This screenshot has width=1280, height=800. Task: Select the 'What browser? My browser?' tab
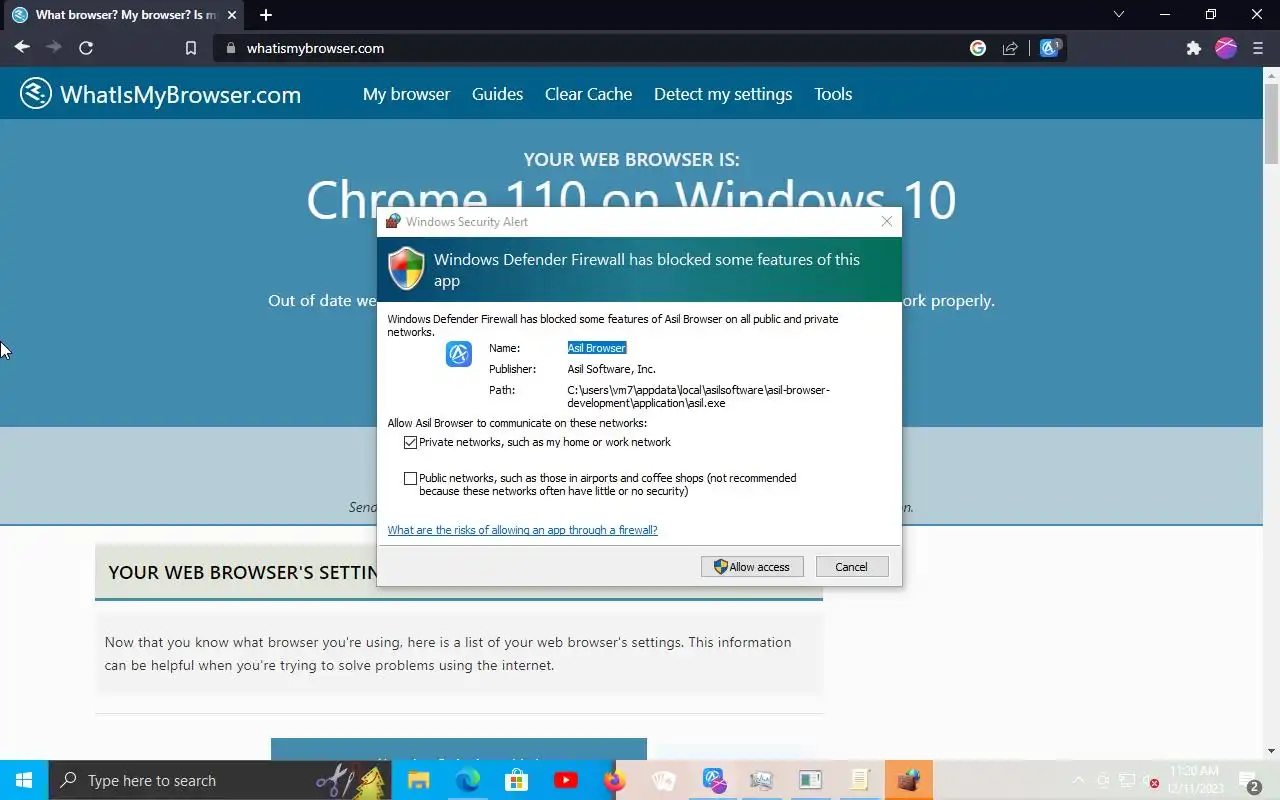click(126, 15)
